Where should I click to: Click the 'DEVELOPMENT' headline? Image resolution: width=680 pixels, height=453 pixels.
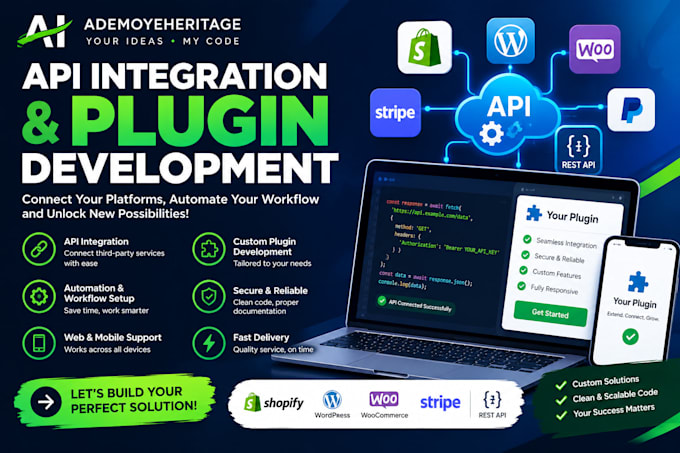coord(180,168)
